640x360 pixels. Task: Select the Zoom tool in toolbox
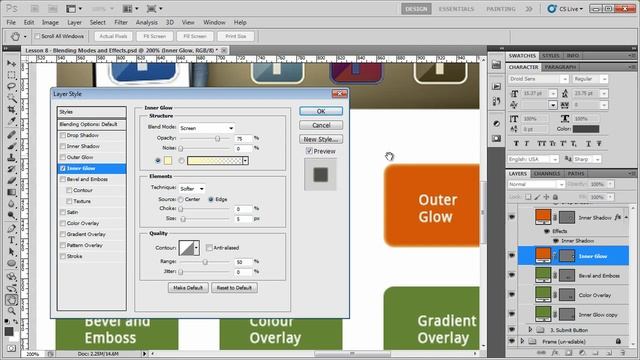11,311
